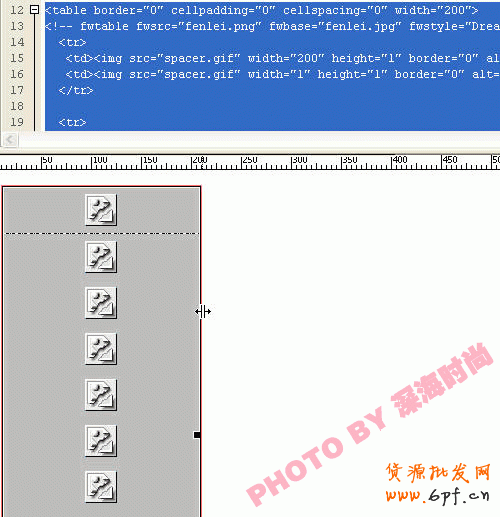Select the seventh broken image placeholder
Screen dimensions: 500x517
click(x=101, y=487)
